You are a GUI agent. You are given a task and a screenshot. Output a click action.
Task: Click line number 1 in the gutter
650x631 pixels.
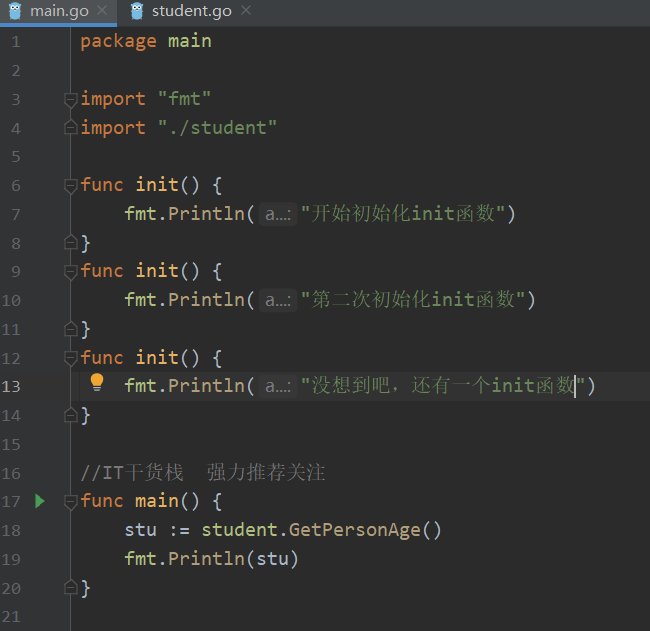pyautogui.click(x=16, y=42)
